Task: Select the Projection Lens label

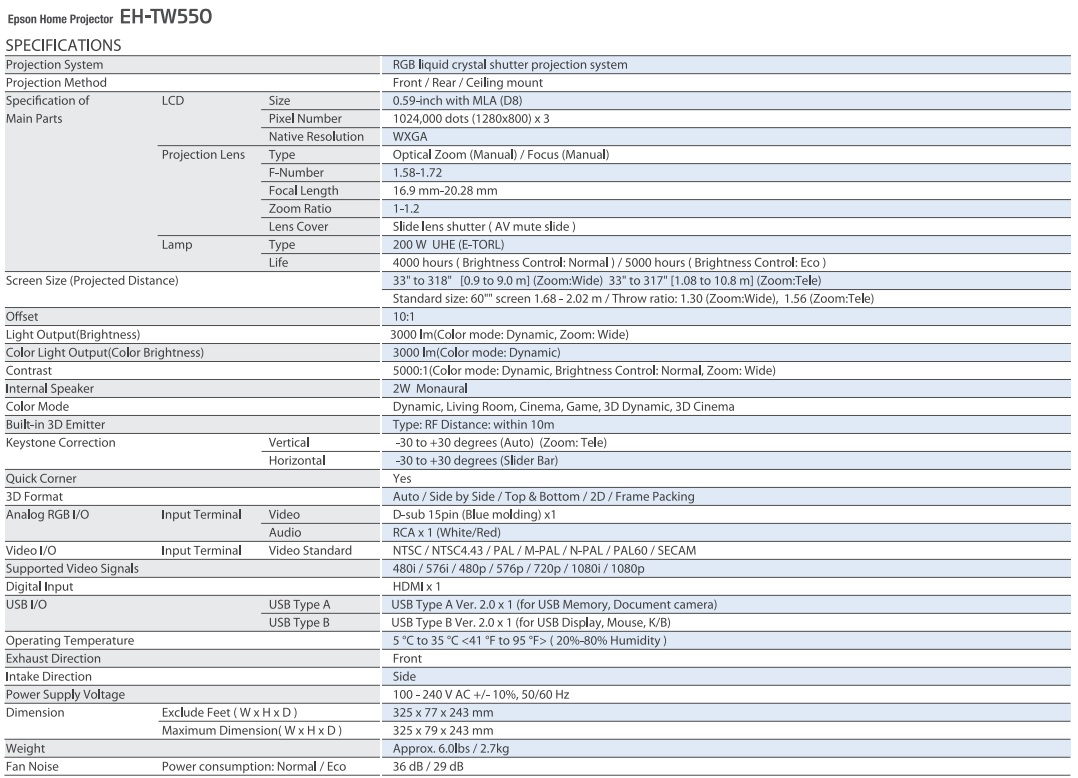Action: [x=203, y=155]
